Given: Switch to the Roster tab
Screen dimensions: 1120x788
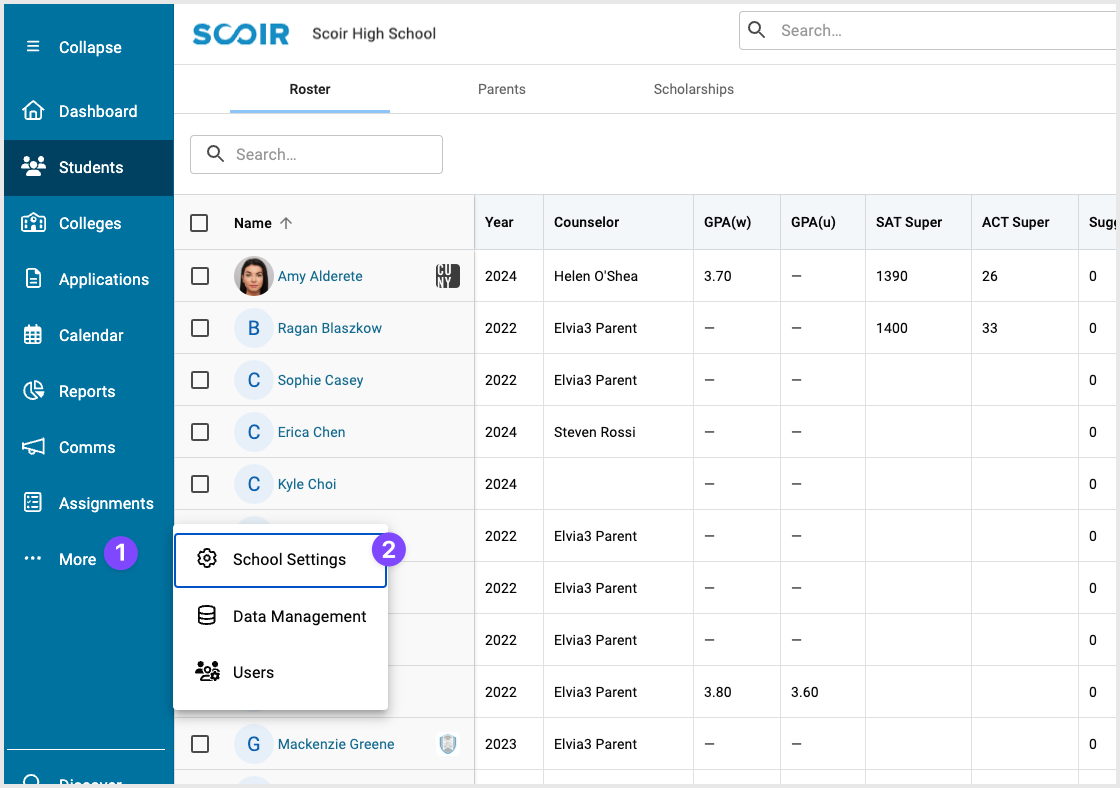Looking at the screenshot, I should coord(310,89).
